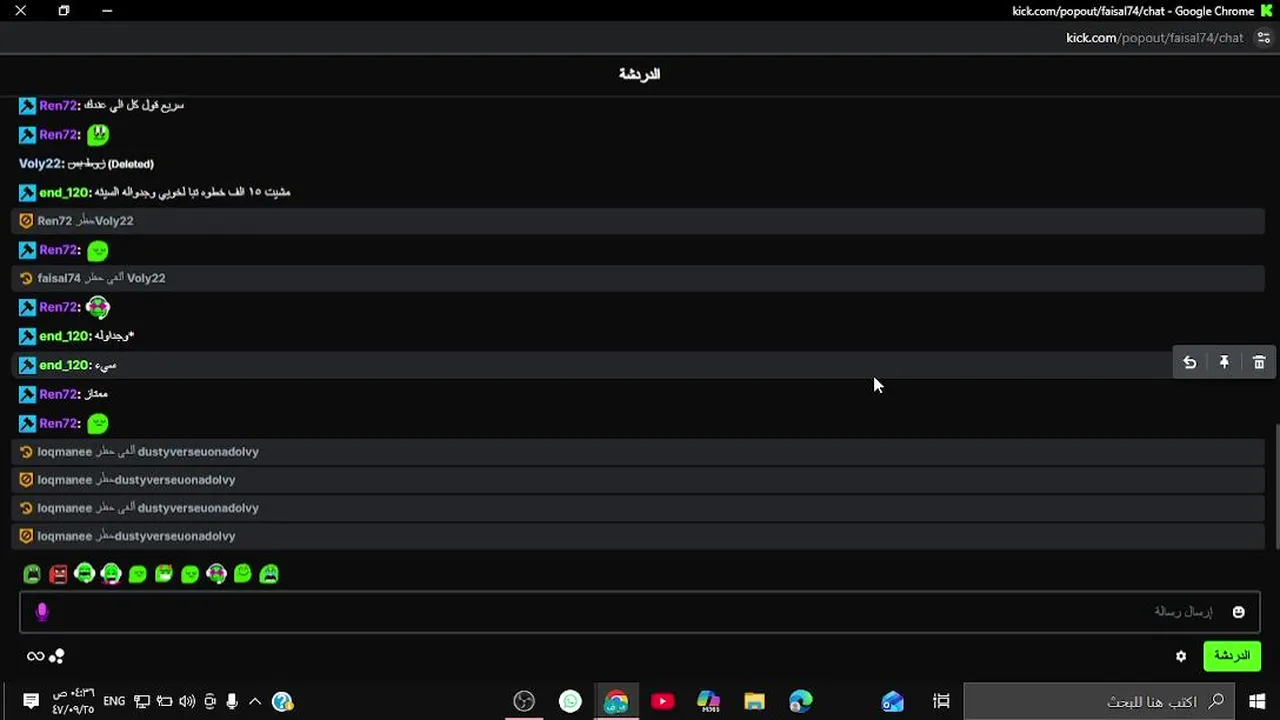Insert purple sunglasses emote from quick emote row
Screen dimensions: 1280x720
pyautogui.click(x=216, y=574)
